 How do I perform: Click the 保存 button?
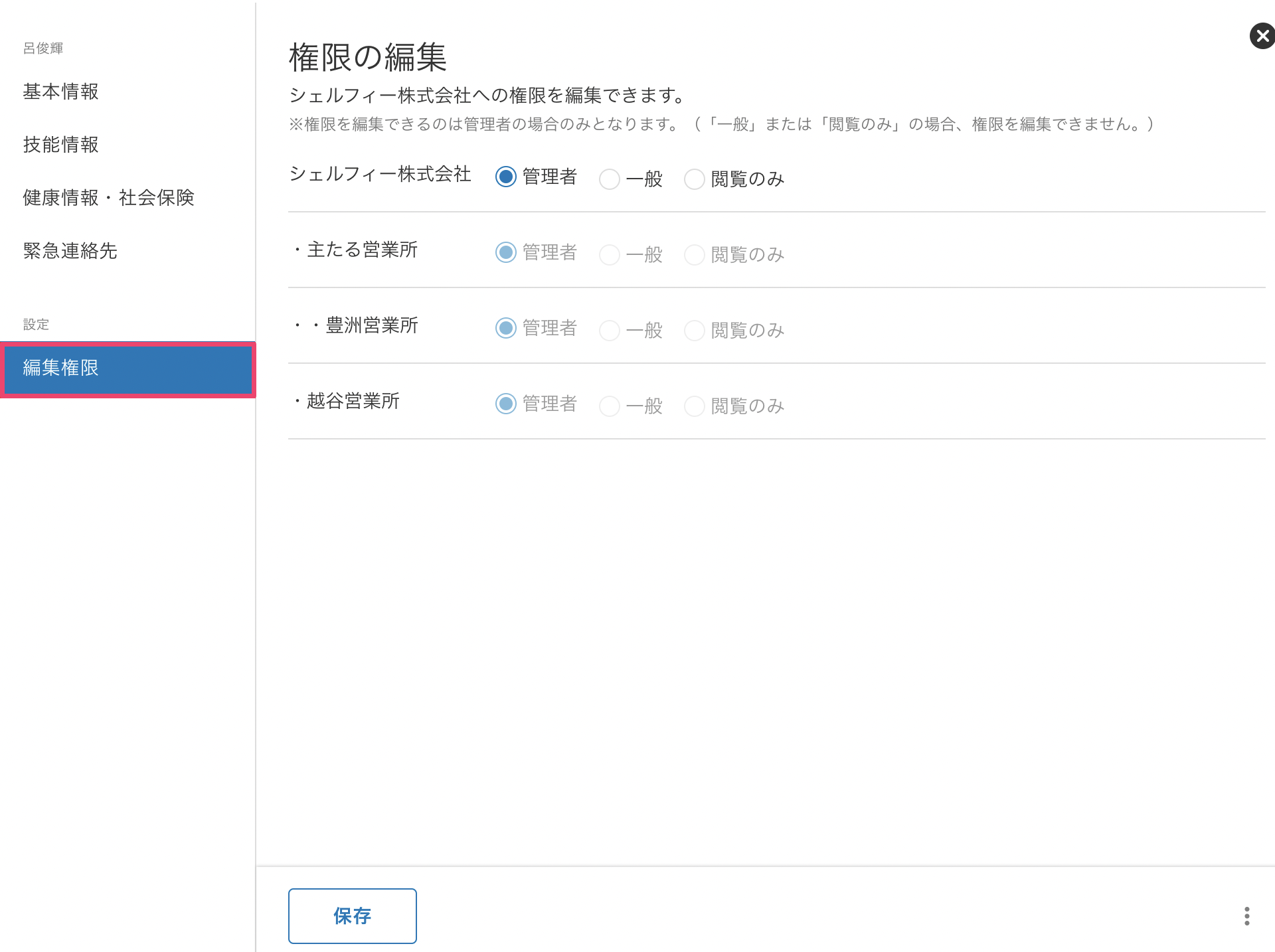(x=353, y=916)
